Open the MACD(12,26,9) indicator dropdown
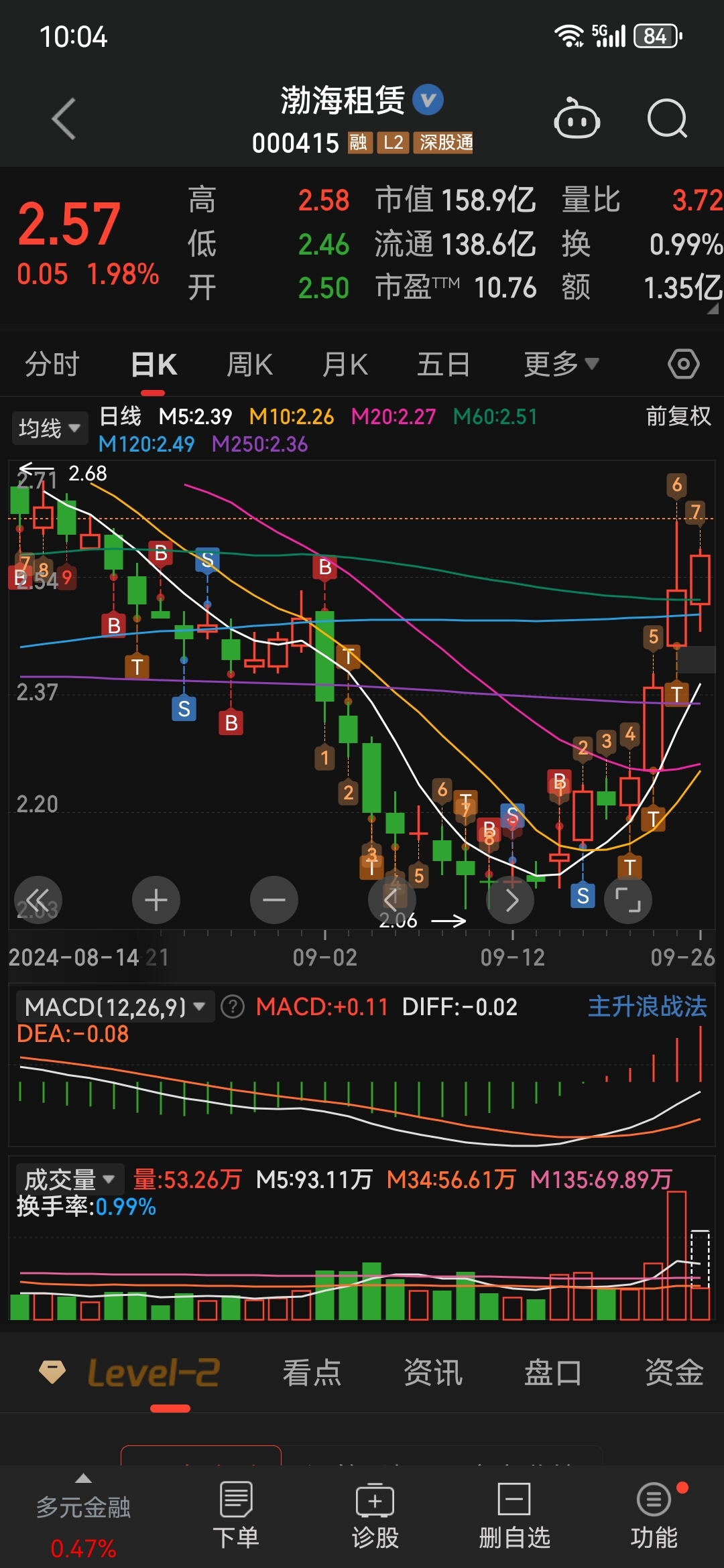724x1568 pixels. [x=115, y=1006]
